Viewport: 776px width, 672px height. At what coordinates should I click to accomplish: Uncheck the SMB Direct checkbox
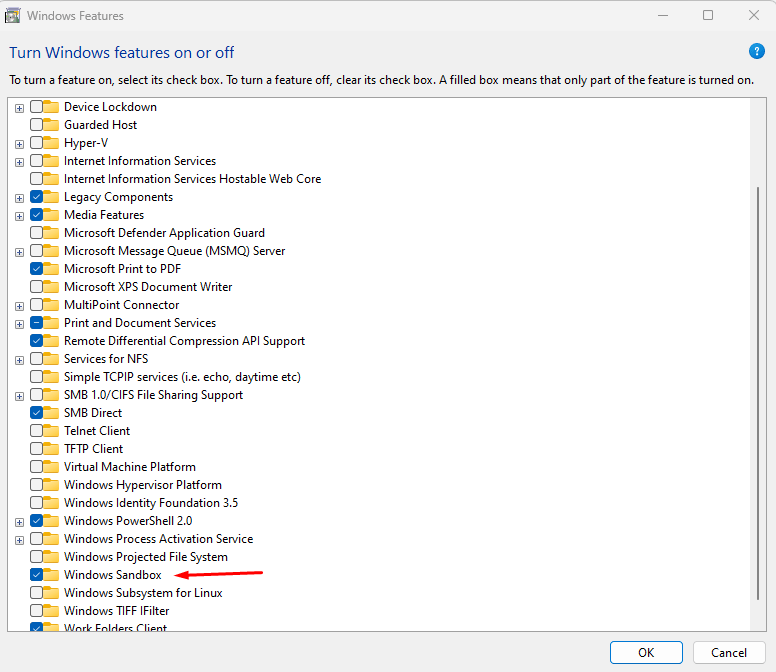click(x=36, y=413)
